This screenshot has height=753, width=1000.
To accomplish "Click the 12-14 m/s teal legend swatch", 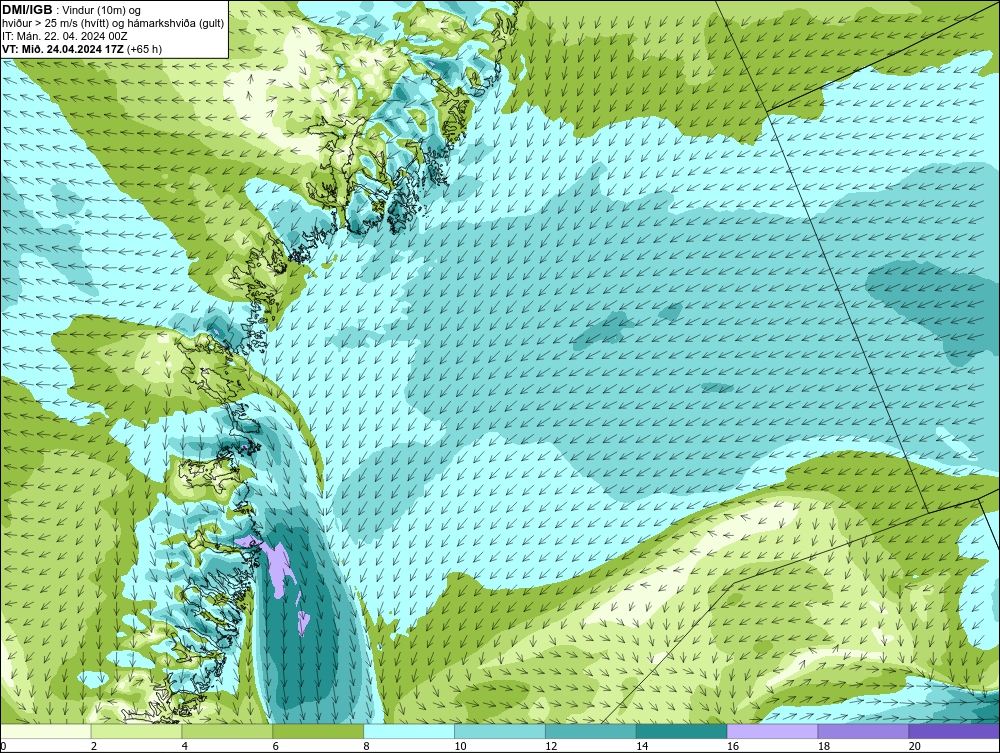I will click(x=591, y=731).
